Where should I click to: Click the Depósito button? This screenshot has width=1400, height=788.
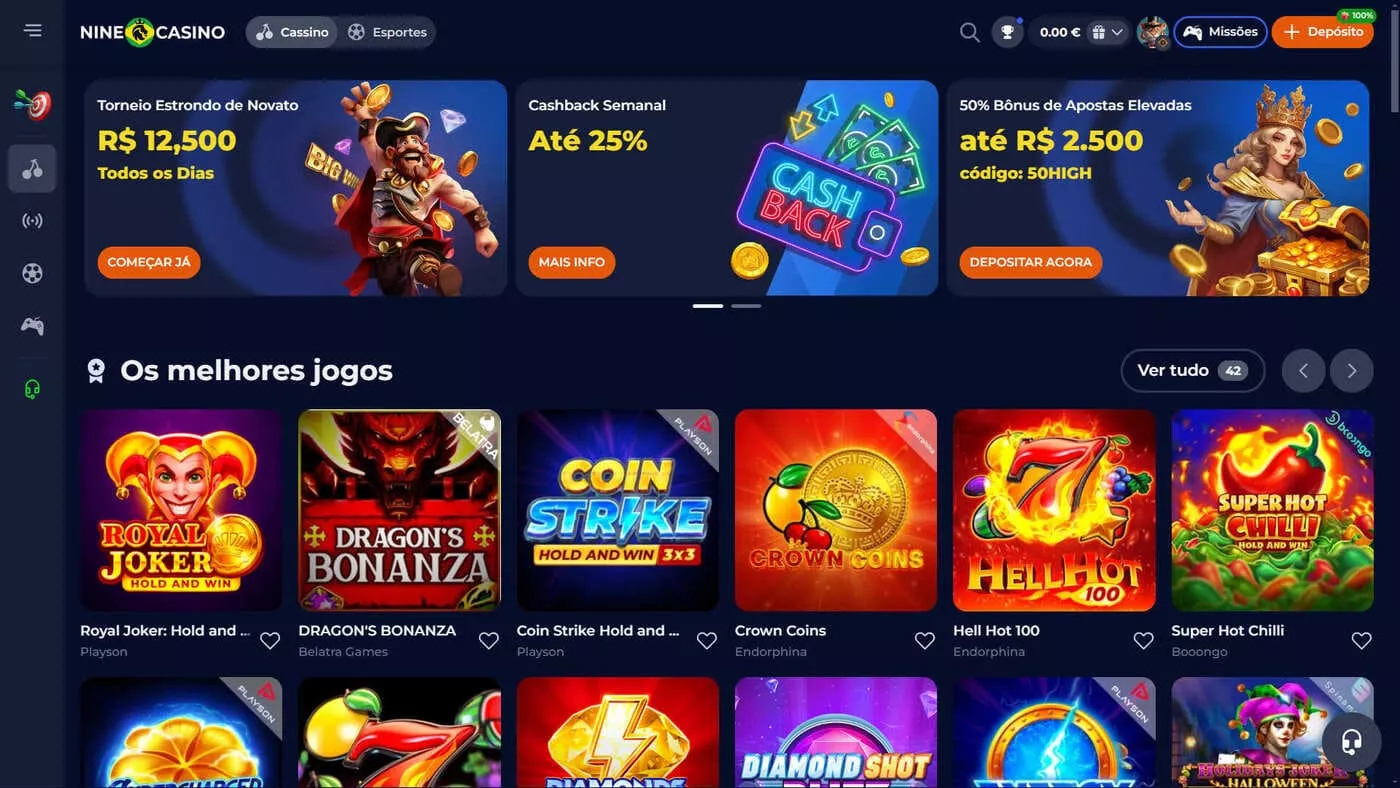click(1323, 32)
